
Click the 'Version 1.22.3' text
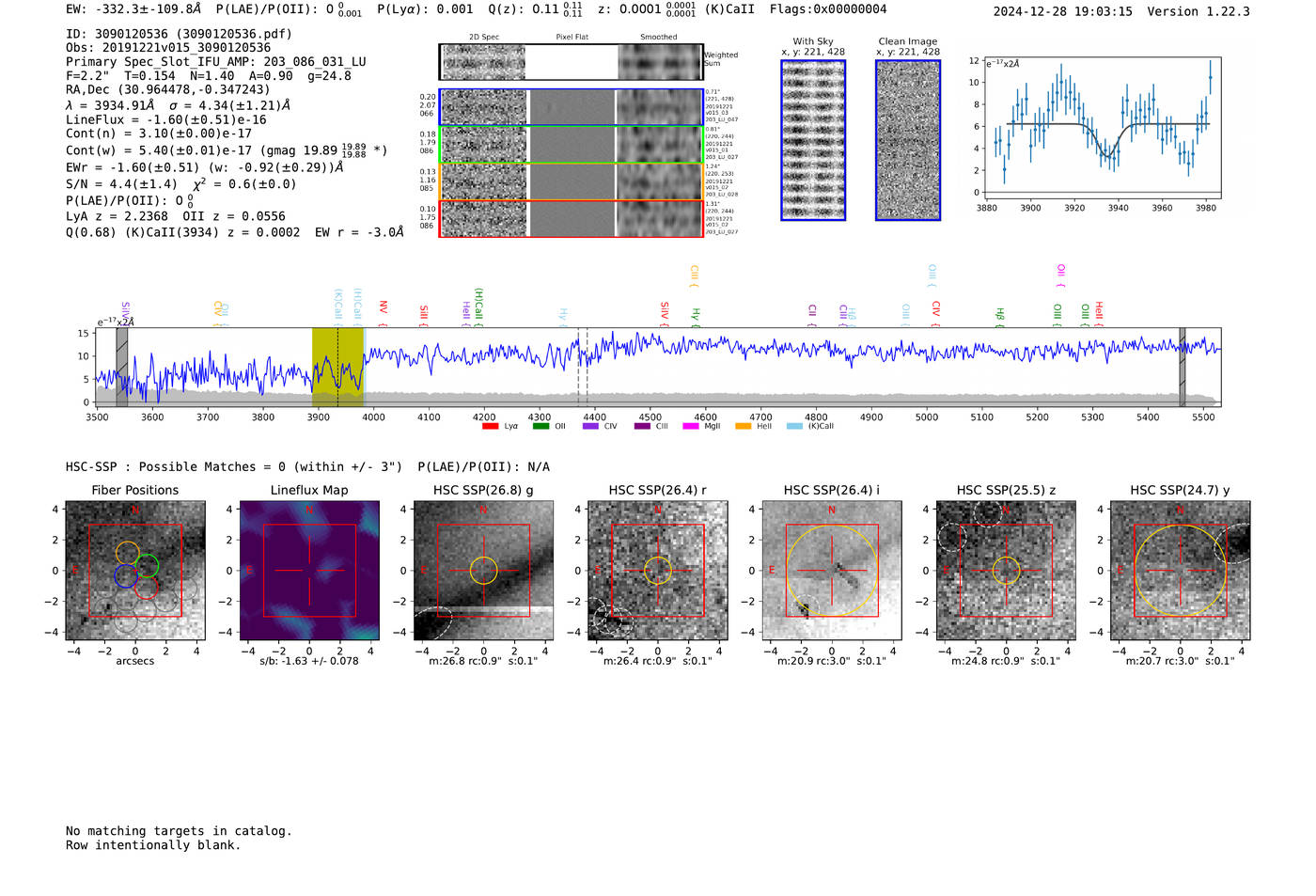[x=1198, y=12]
